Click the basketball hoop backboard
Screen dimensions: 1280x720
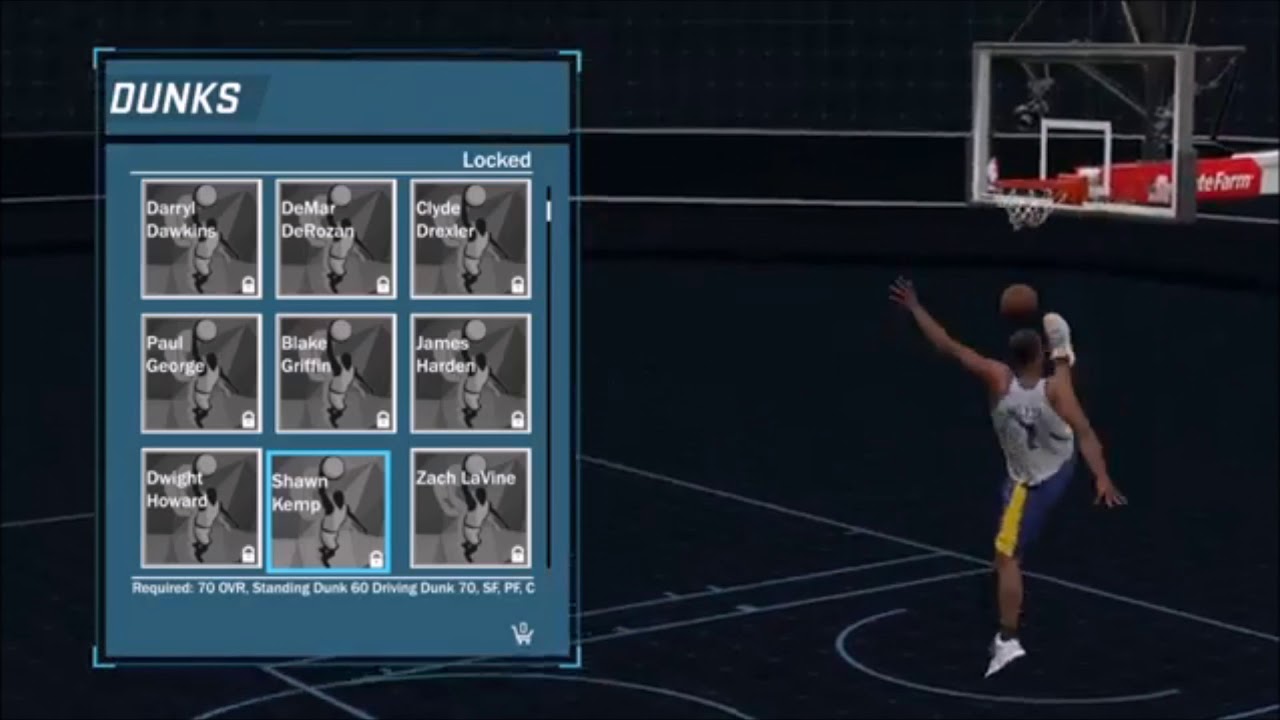coord(1083,130)
